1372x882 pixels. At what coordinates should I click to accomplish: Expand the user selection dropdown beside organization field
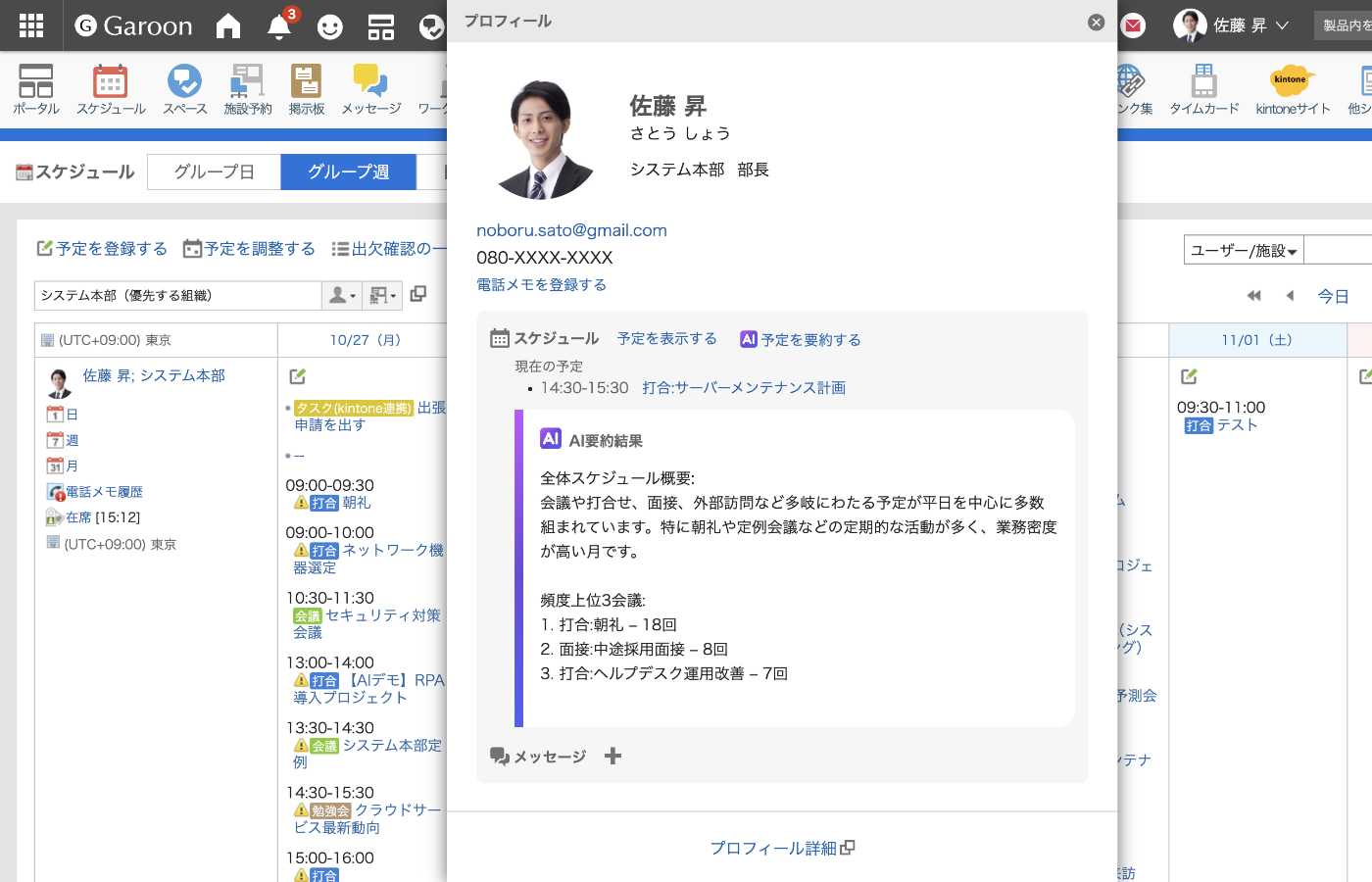[x=342, y=295]
